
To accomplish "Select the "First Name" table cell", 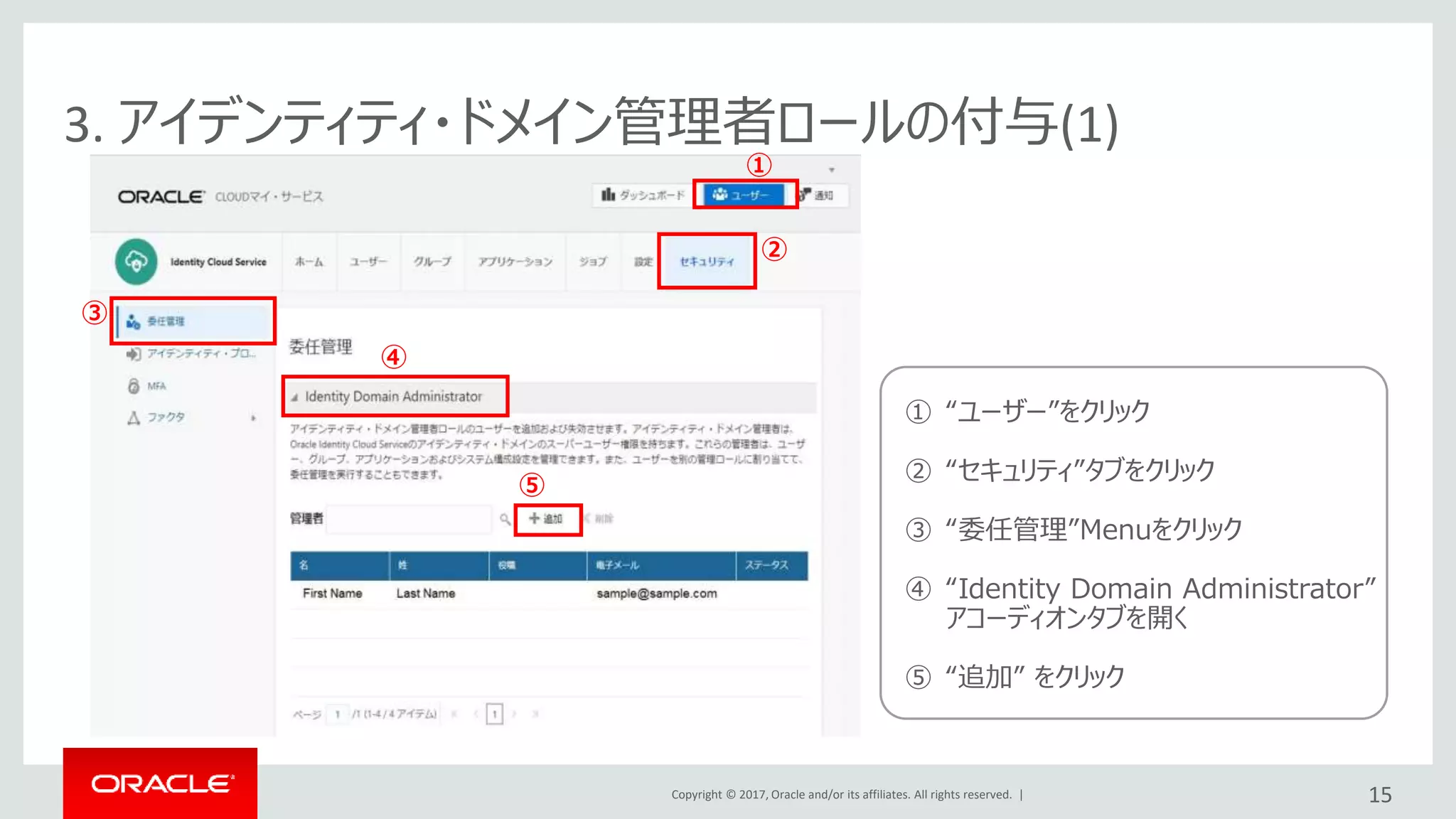I will [x=332, y=594].
